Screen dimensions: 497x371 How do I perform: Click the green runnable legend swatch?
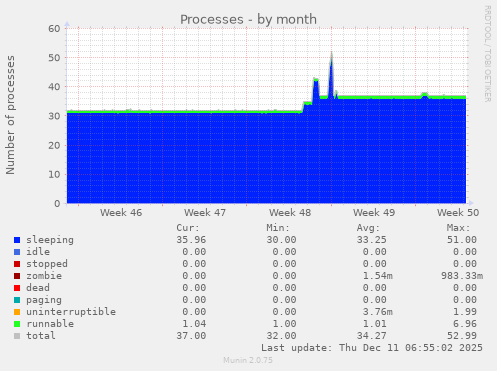17,324
